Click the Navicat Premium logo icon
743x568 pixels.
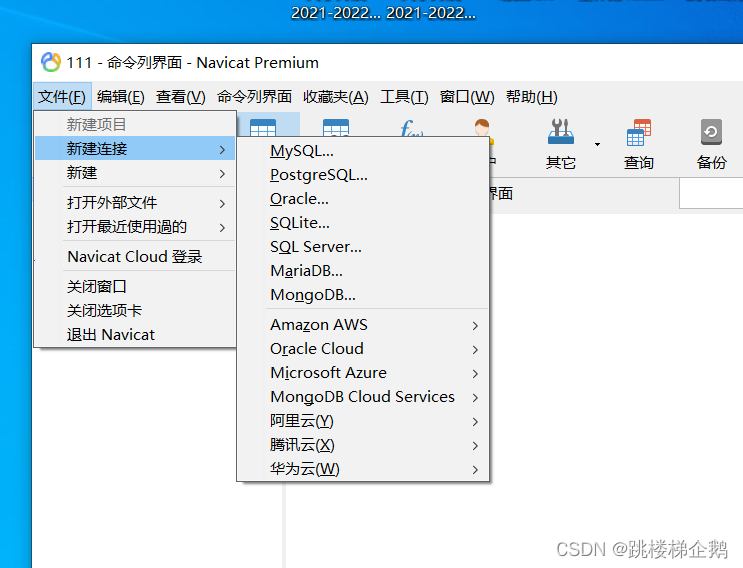[51, 62]
